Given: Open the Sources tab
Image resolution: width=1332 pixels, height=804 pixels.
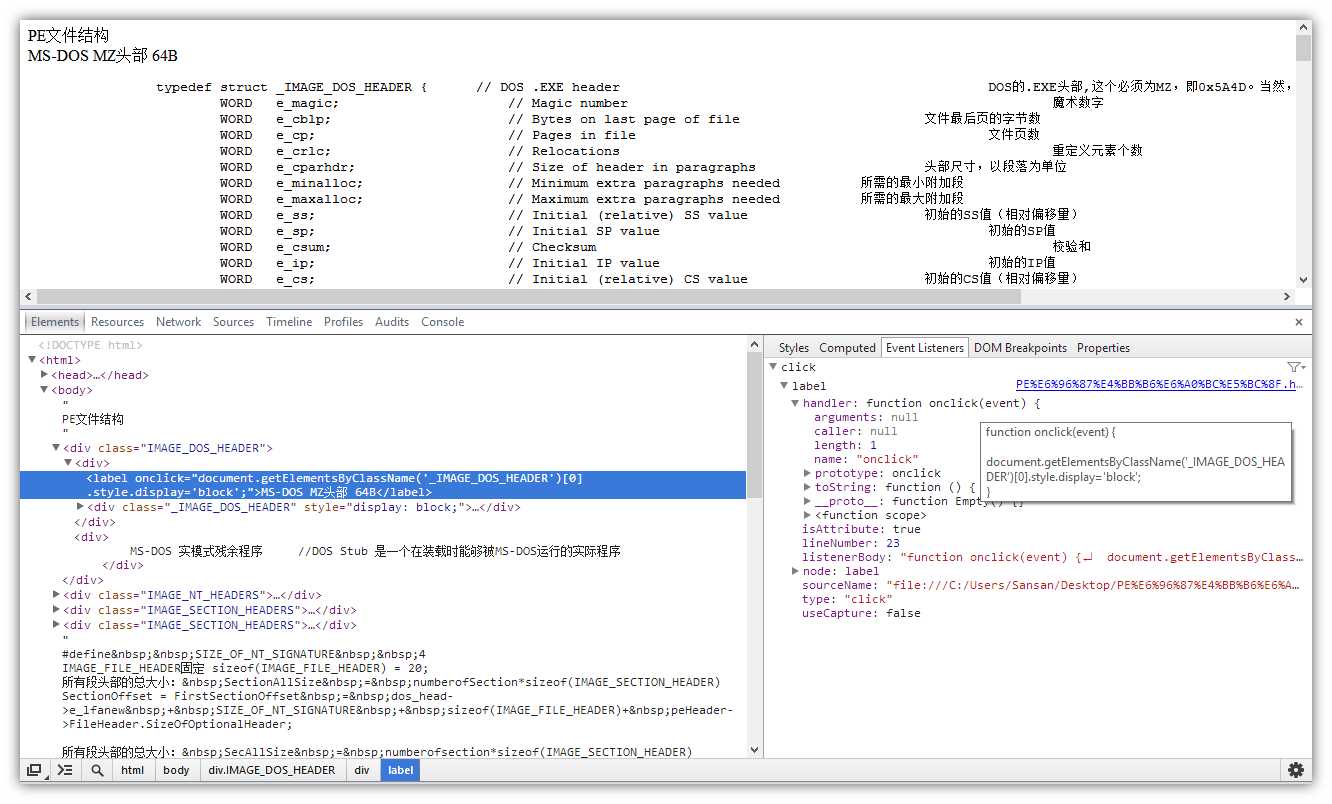Looking at the screenshot, I should (x=233, y=322).
